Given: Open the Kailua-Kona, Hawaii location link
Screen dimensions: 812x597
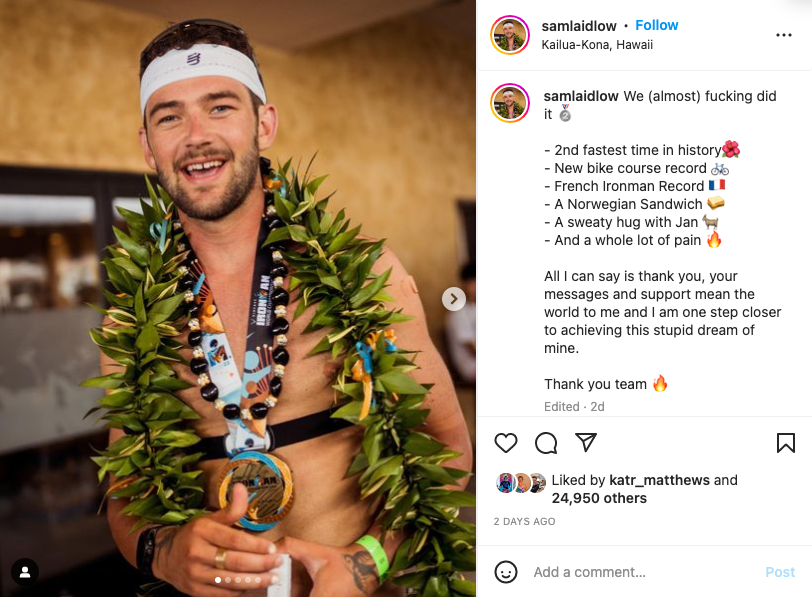Looking at the screenshot, I should point(597,45).
